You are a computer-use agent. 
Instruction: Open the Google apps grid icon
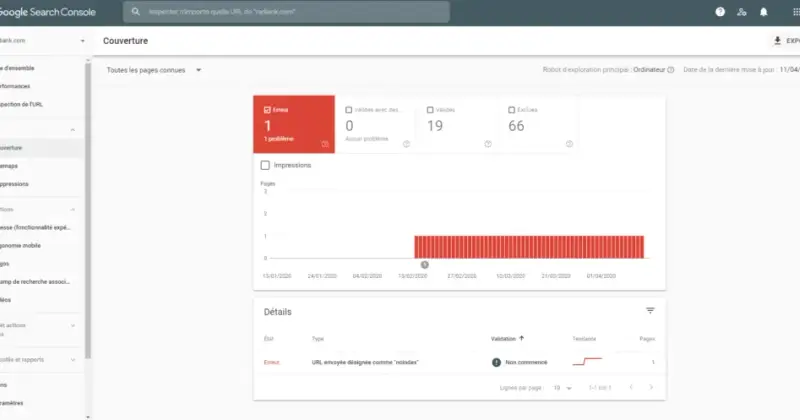796,12
